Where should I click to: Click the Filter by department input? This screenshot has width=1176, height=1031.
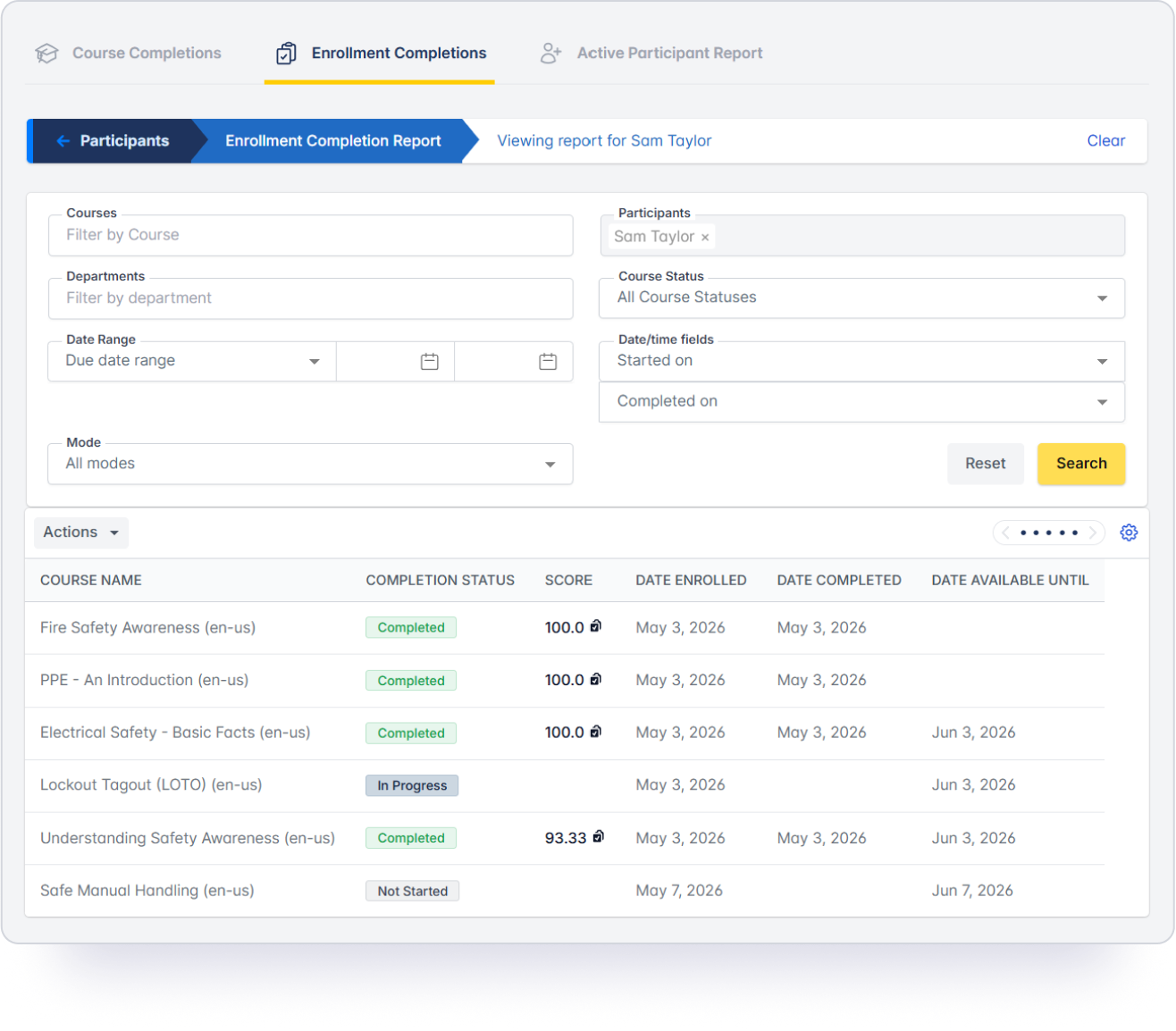tap(310, 298)
